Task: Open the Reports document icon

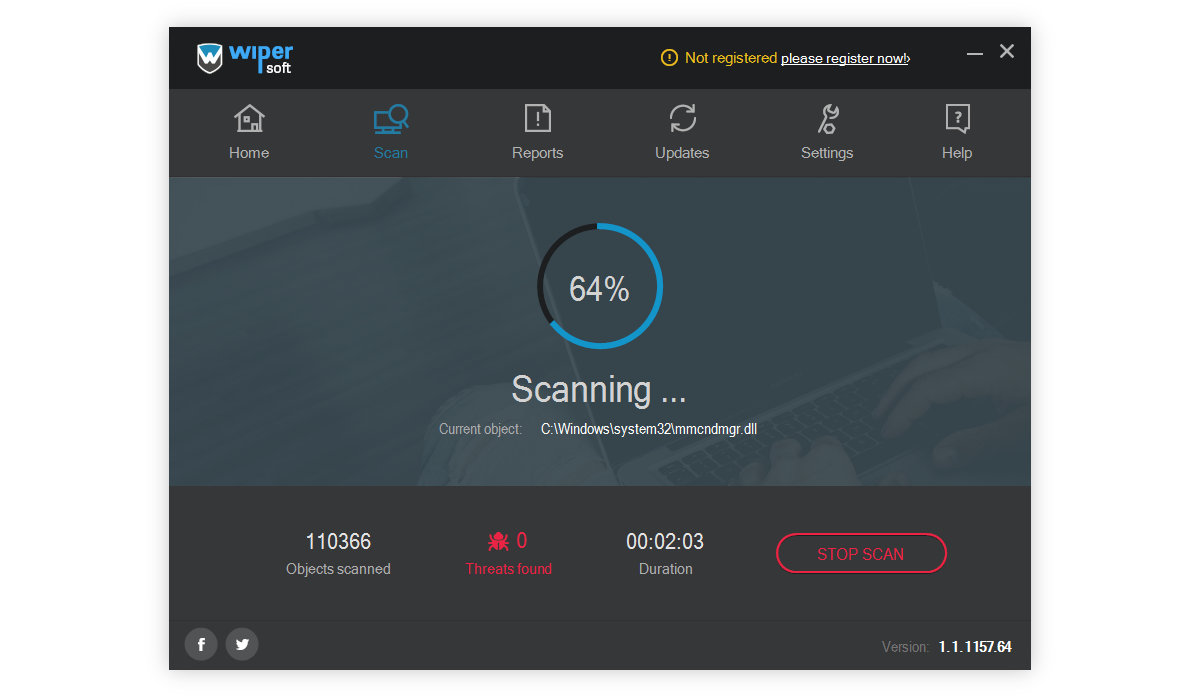Action: pos(538,119)
